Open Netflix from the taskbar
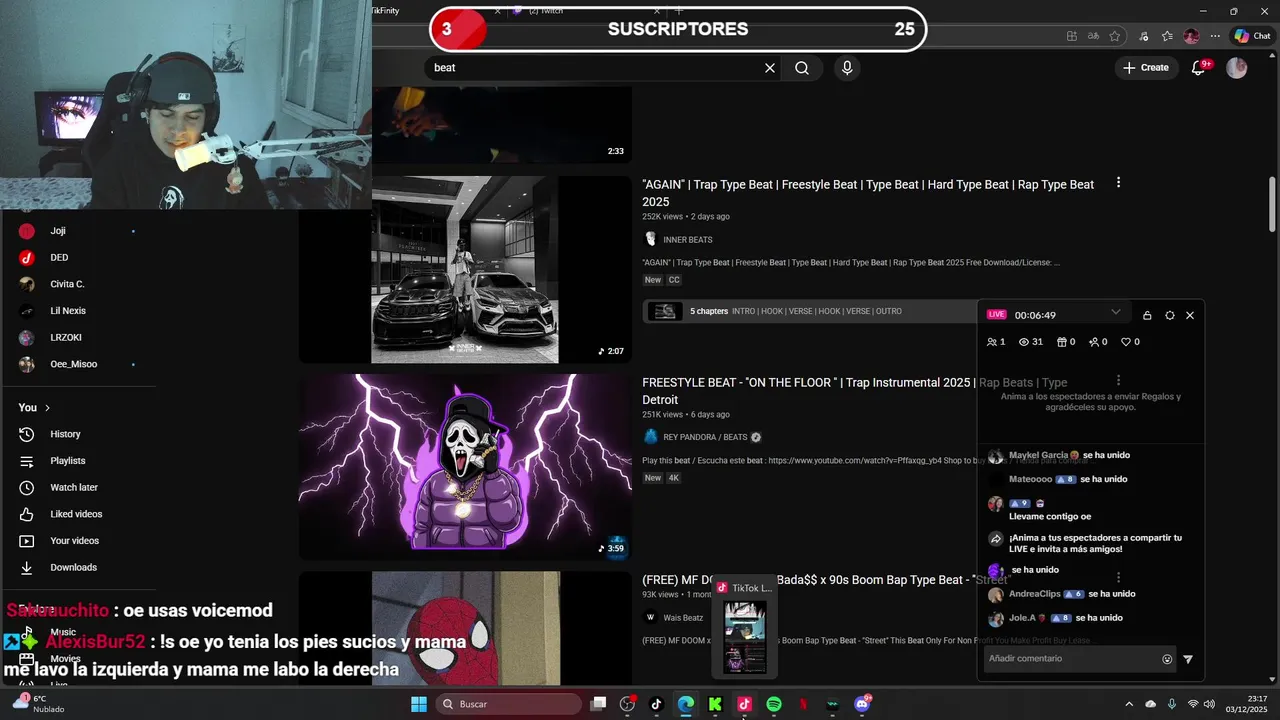 click(803, 704)
